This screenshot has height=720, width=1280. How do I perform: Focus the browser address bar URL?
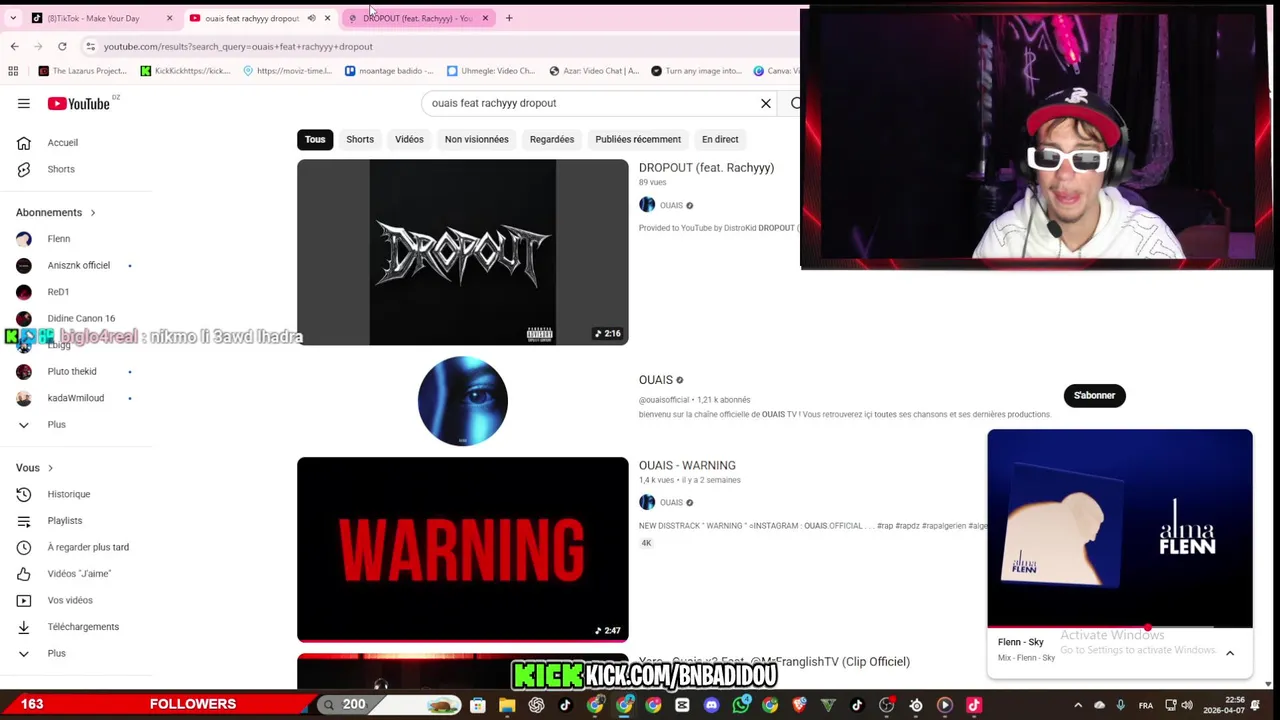coord(238,46)
